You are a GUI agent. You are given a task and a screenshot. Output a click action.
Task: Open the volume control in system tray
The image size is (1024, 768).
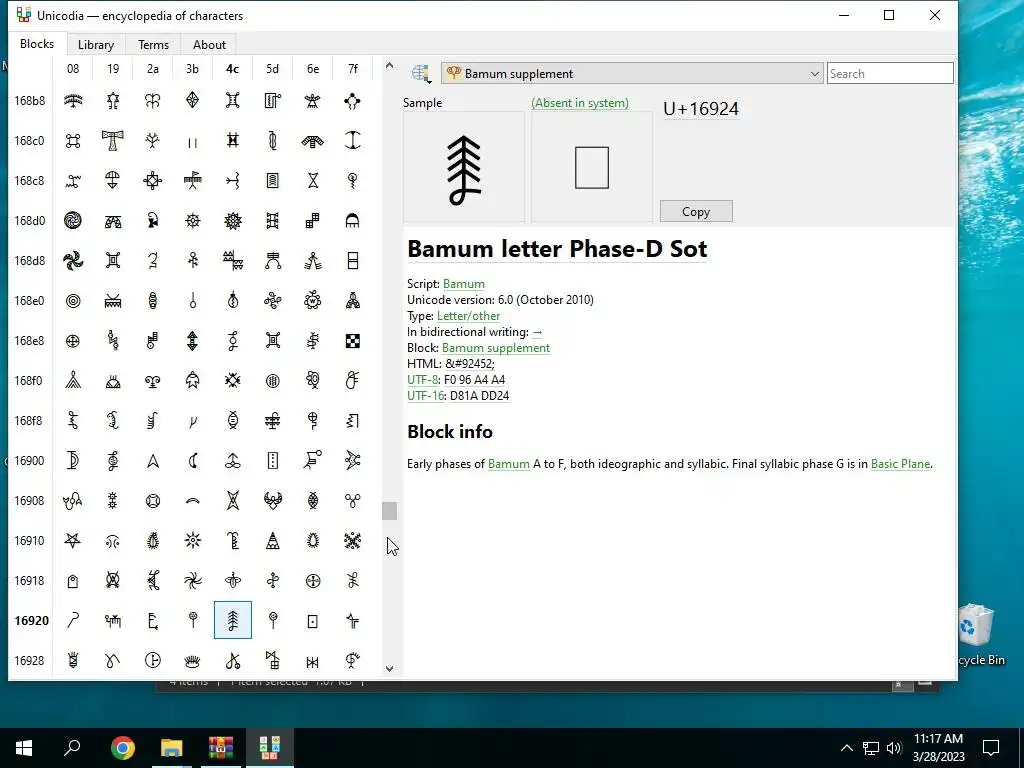click(x=895, y=748)
